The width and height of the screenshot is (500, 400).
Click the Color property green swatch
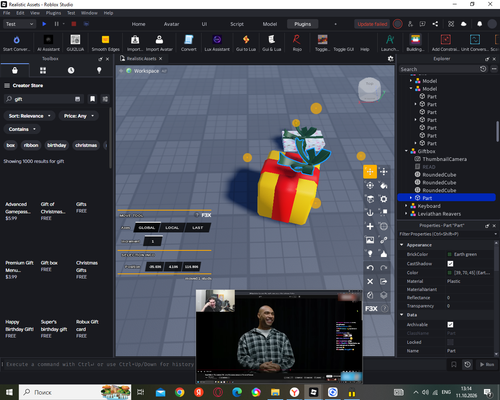coord(450,273)
